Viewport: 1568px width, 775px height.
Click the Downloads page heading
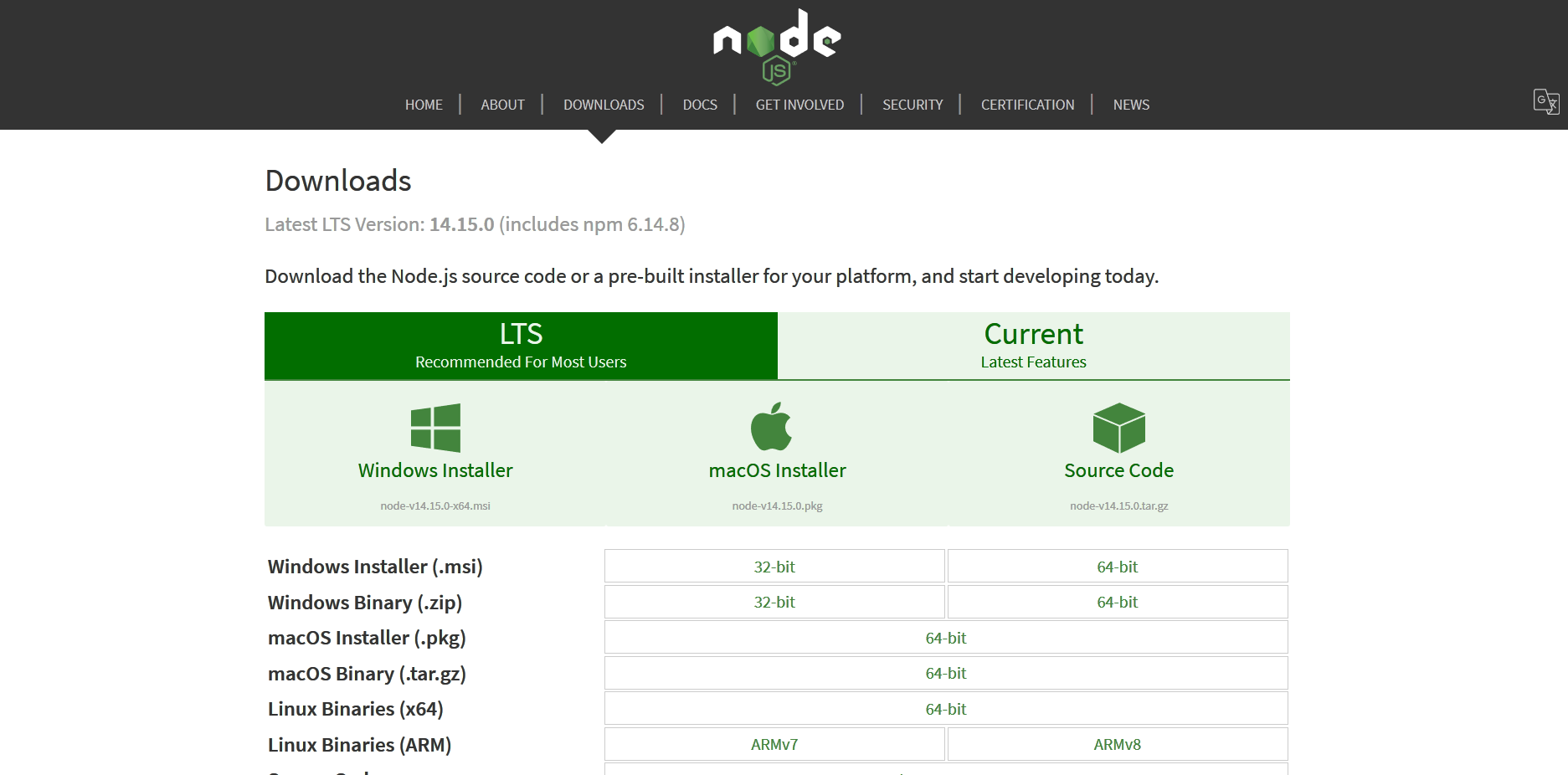click(338, 181)
